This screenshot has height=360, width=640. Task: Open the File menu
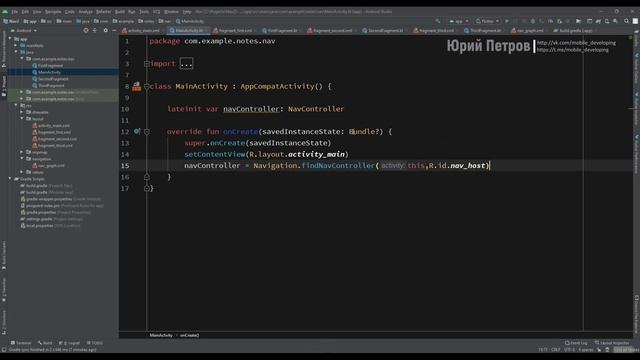(15, 11)
